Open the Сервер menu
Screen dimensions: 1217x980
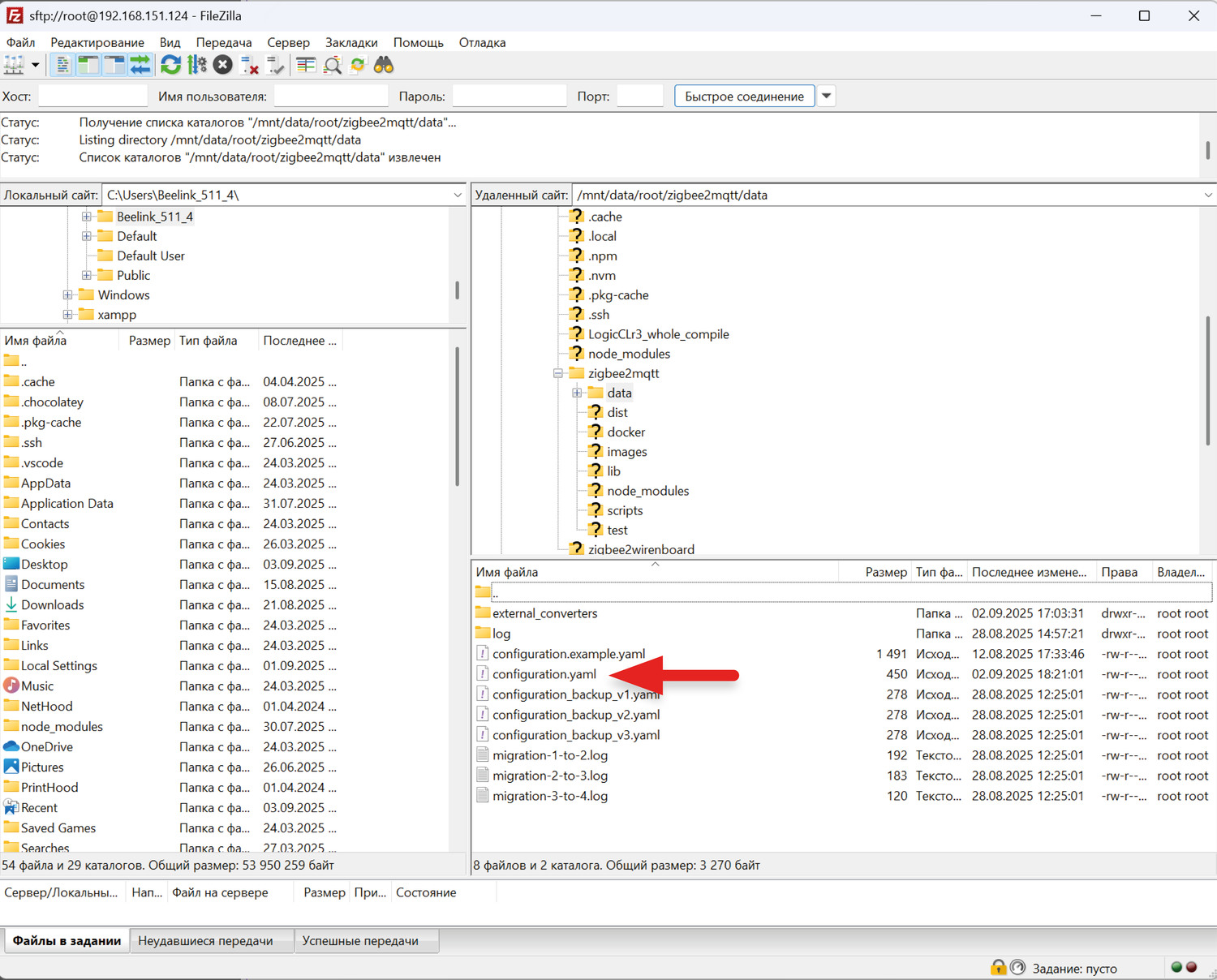point(288,42)
